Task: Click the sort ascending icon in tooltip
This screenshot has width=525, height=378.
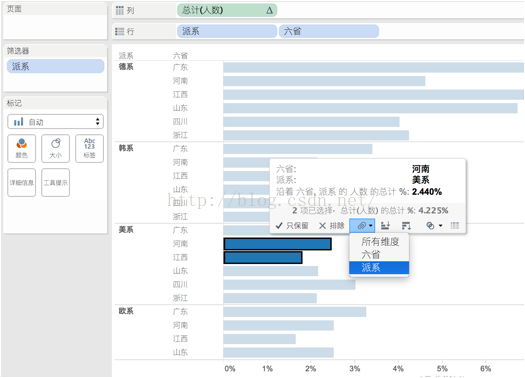Action: click(385, 226)
